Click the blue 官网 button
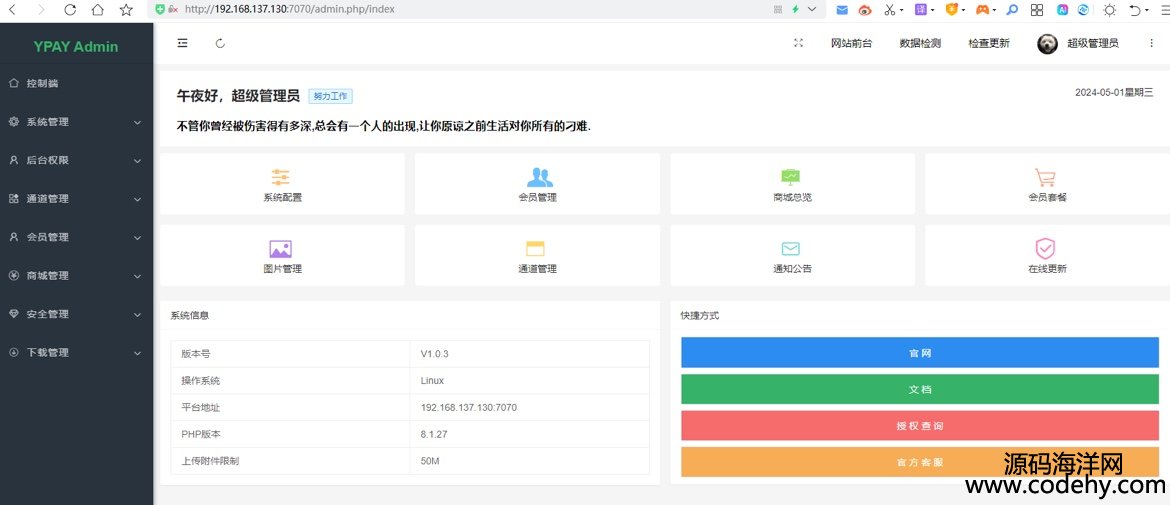The height and width of the screenshot is (505, 1170). click(919, 353)
